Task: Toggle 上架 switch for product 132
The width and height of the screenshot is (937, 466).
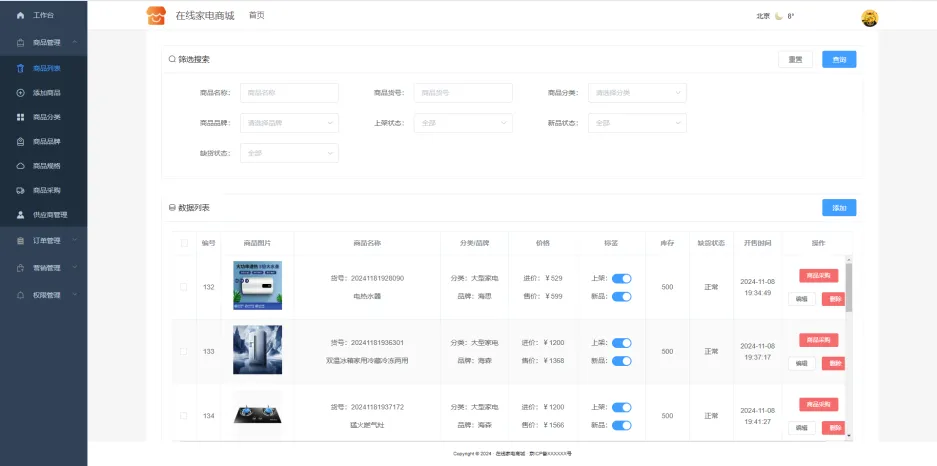Action: click(x=621, y=279)
